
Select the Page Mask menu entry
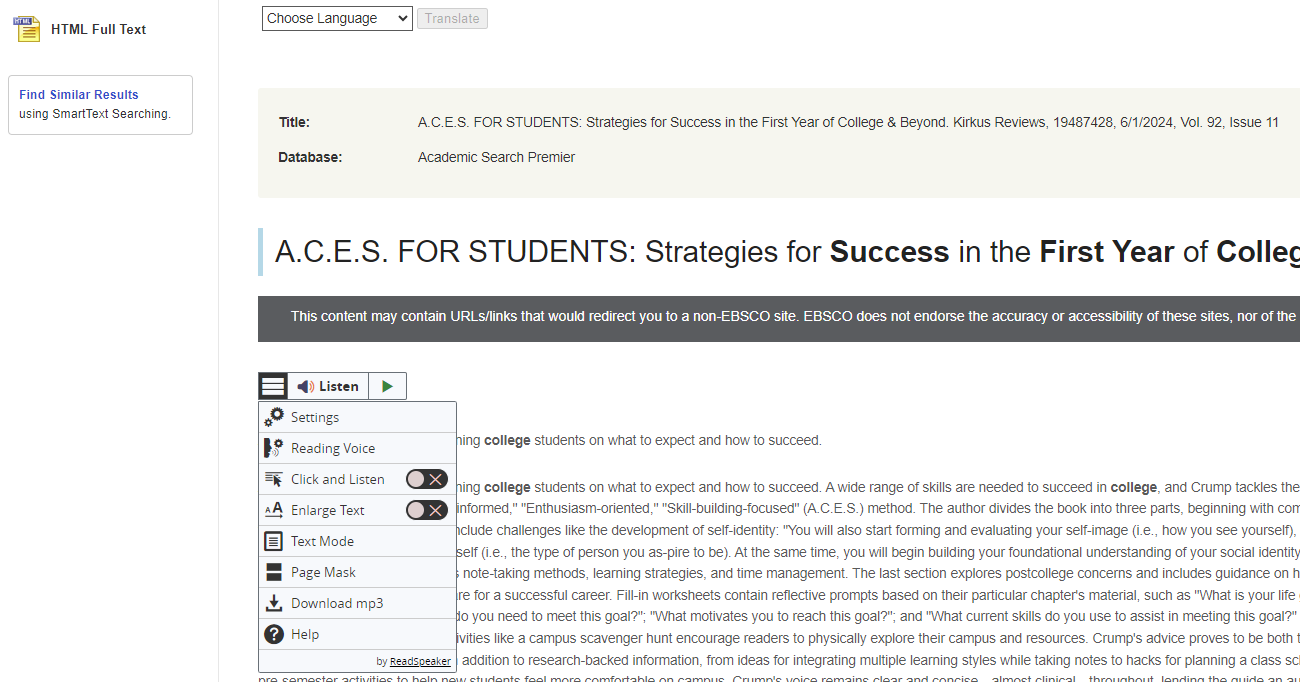pyautogui.click(x=323, y=572)
